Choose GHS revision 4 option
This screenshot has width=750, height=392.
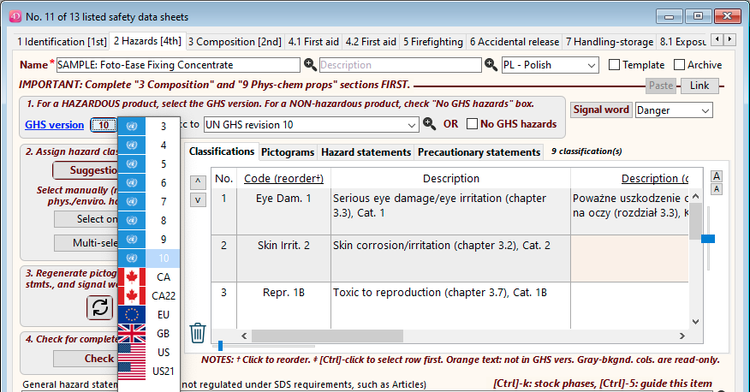tap(149, 145)
